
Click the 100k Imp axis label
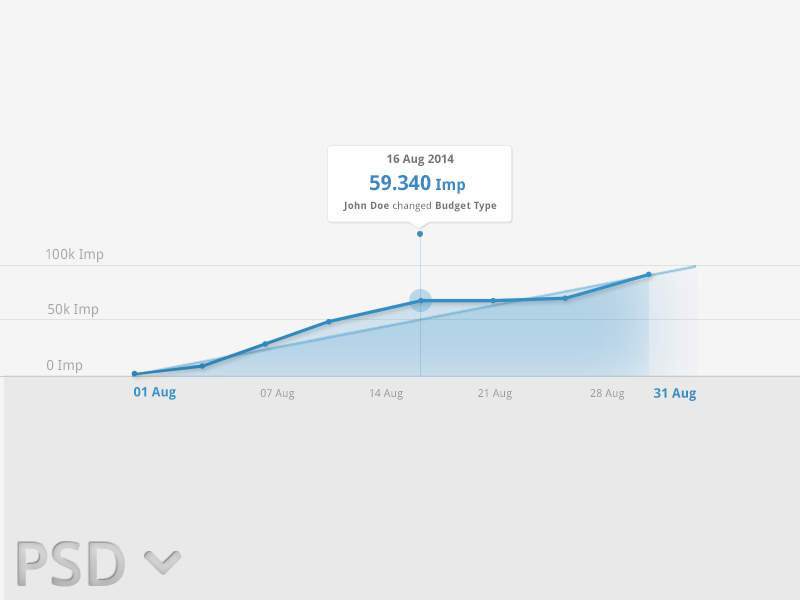click(74, 254)
